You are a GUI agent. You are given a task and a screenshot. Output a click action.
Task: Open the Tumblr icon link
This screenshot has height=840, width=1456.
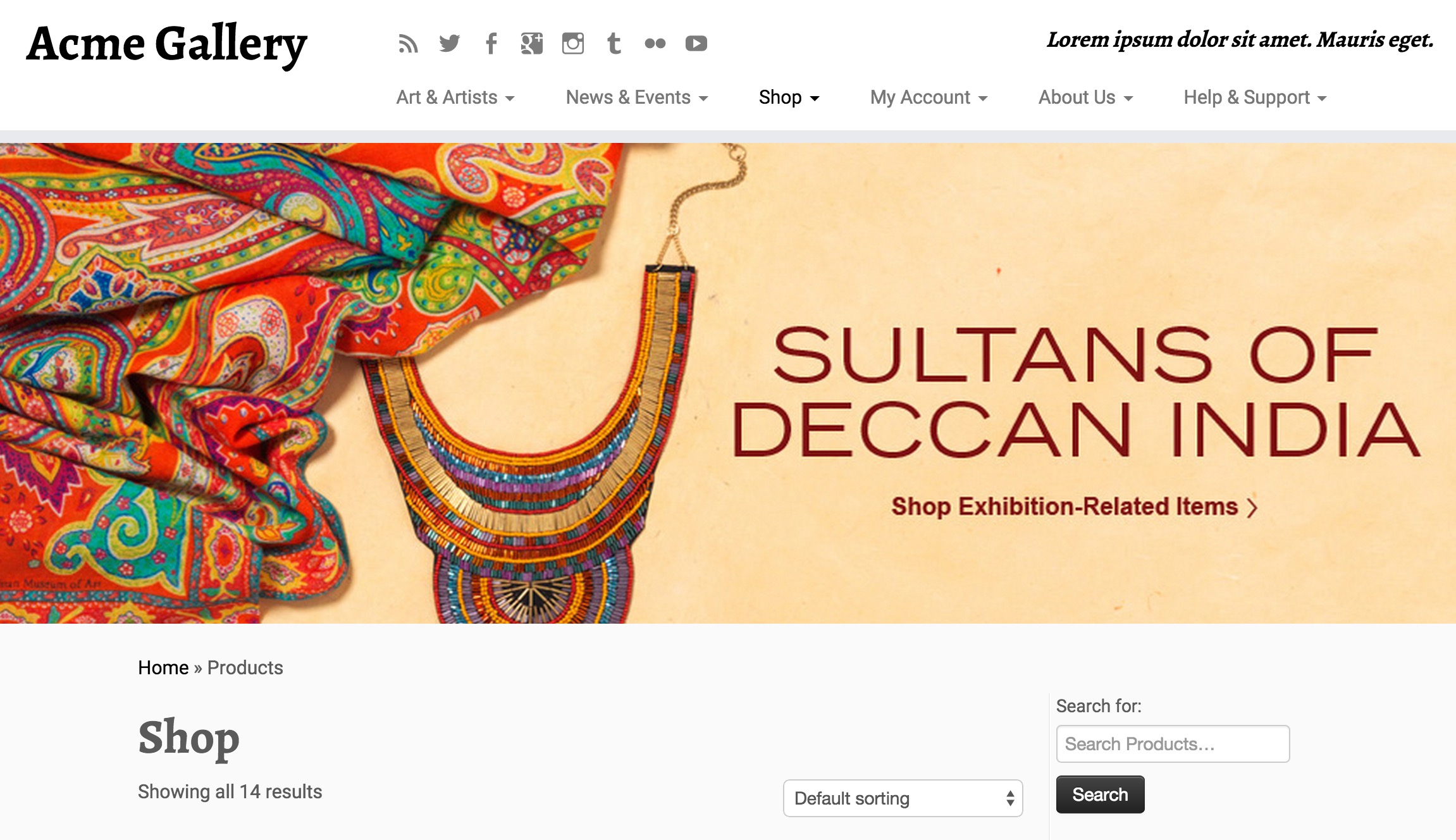614,44
